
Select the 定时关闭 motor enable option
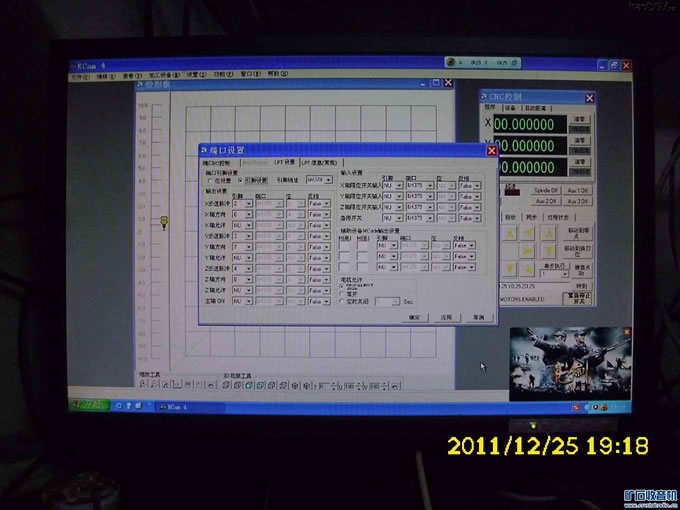point(343,301)
